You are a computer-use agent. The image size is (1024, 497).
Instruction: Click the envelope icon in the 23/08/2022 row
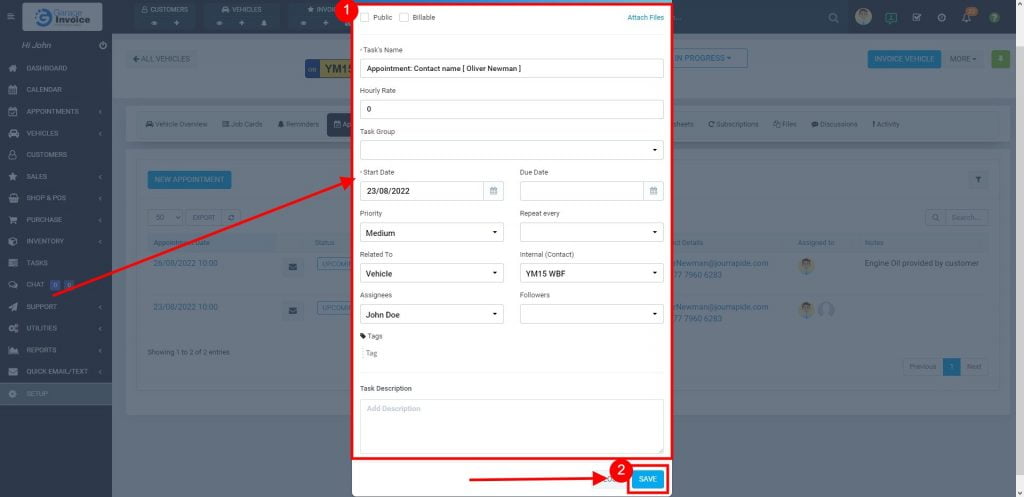[293, 310]
